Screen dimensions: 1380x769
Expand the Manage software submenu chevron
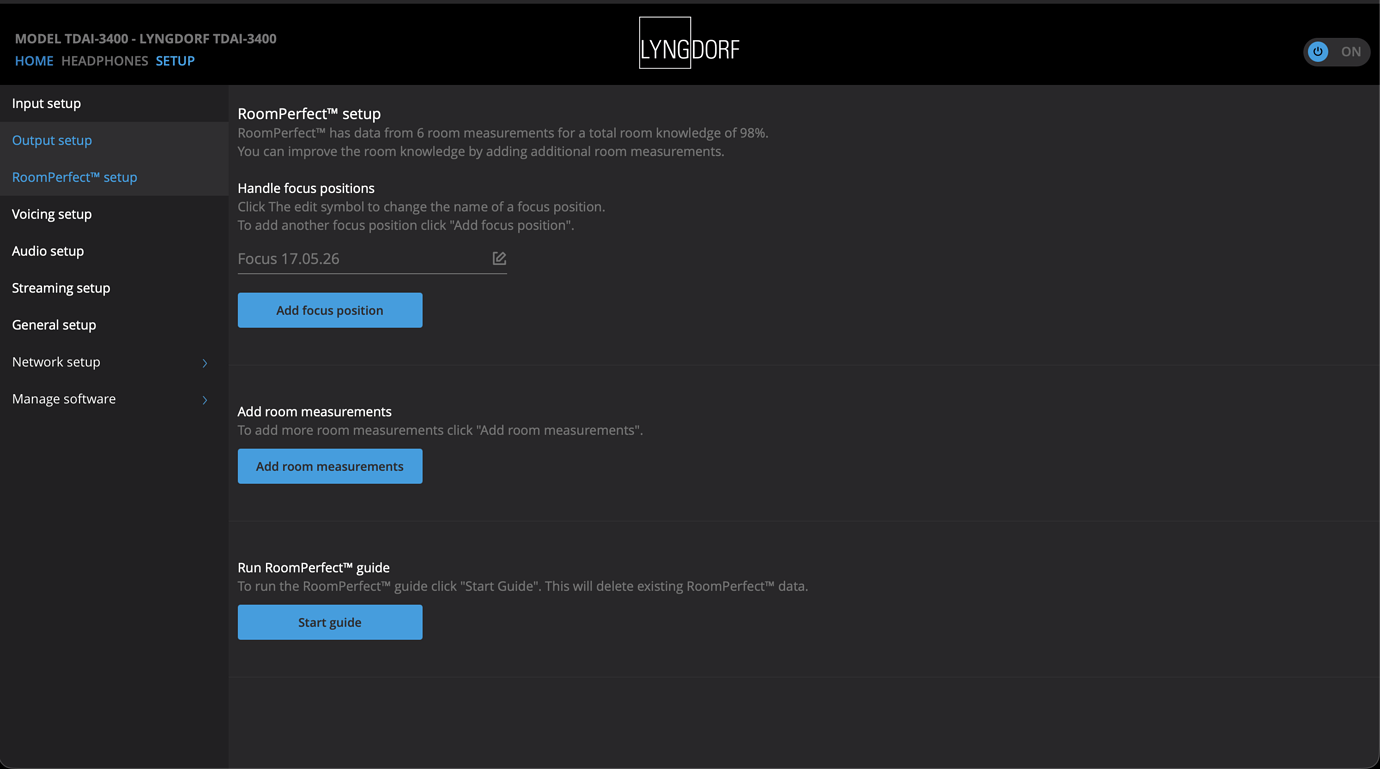click(x=205, y=400)
